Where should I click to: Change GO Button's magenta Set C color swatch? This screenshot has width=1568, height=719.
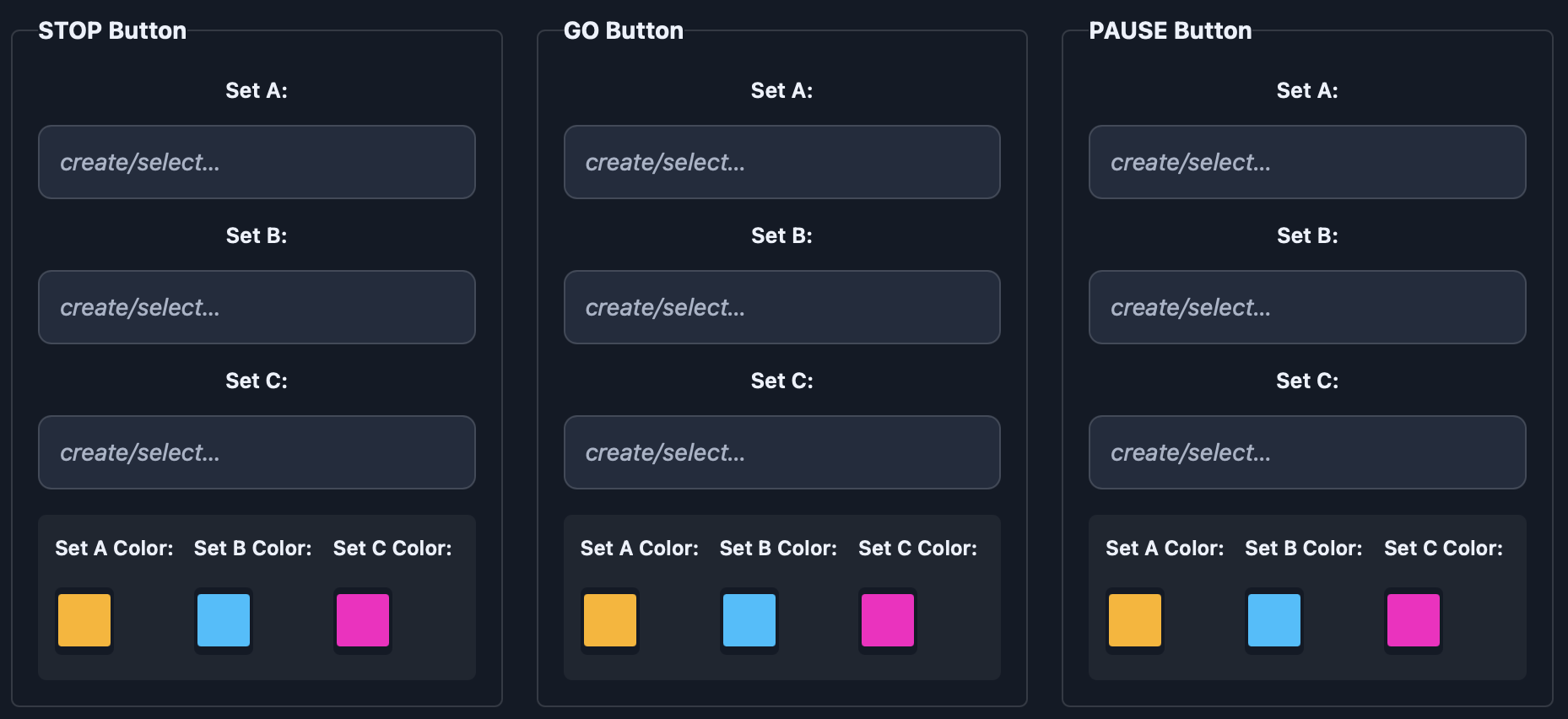(888, 620)
